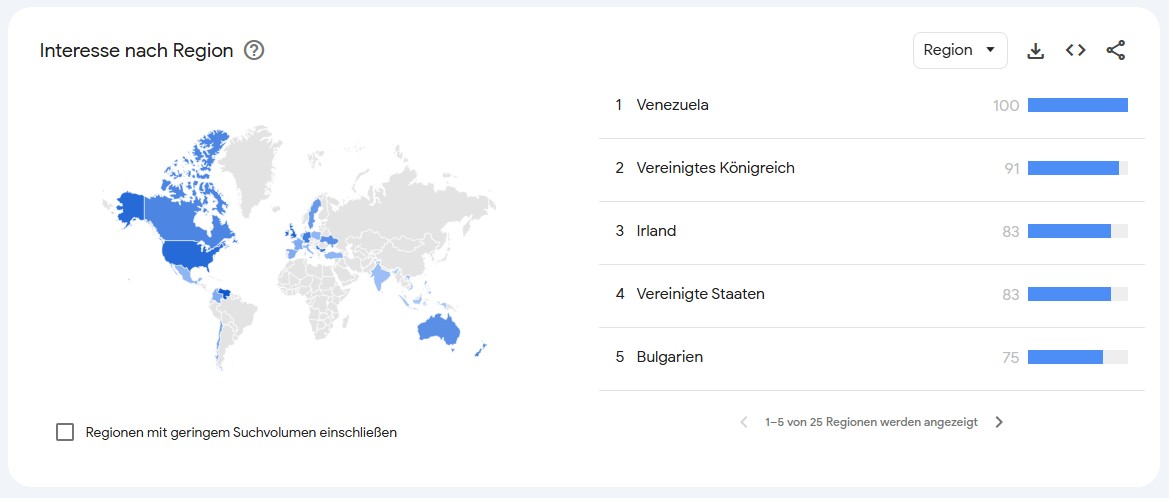The image size is (1169, 498).
Task: Click the Interesse nach Region heading
Action: point(136,50)
